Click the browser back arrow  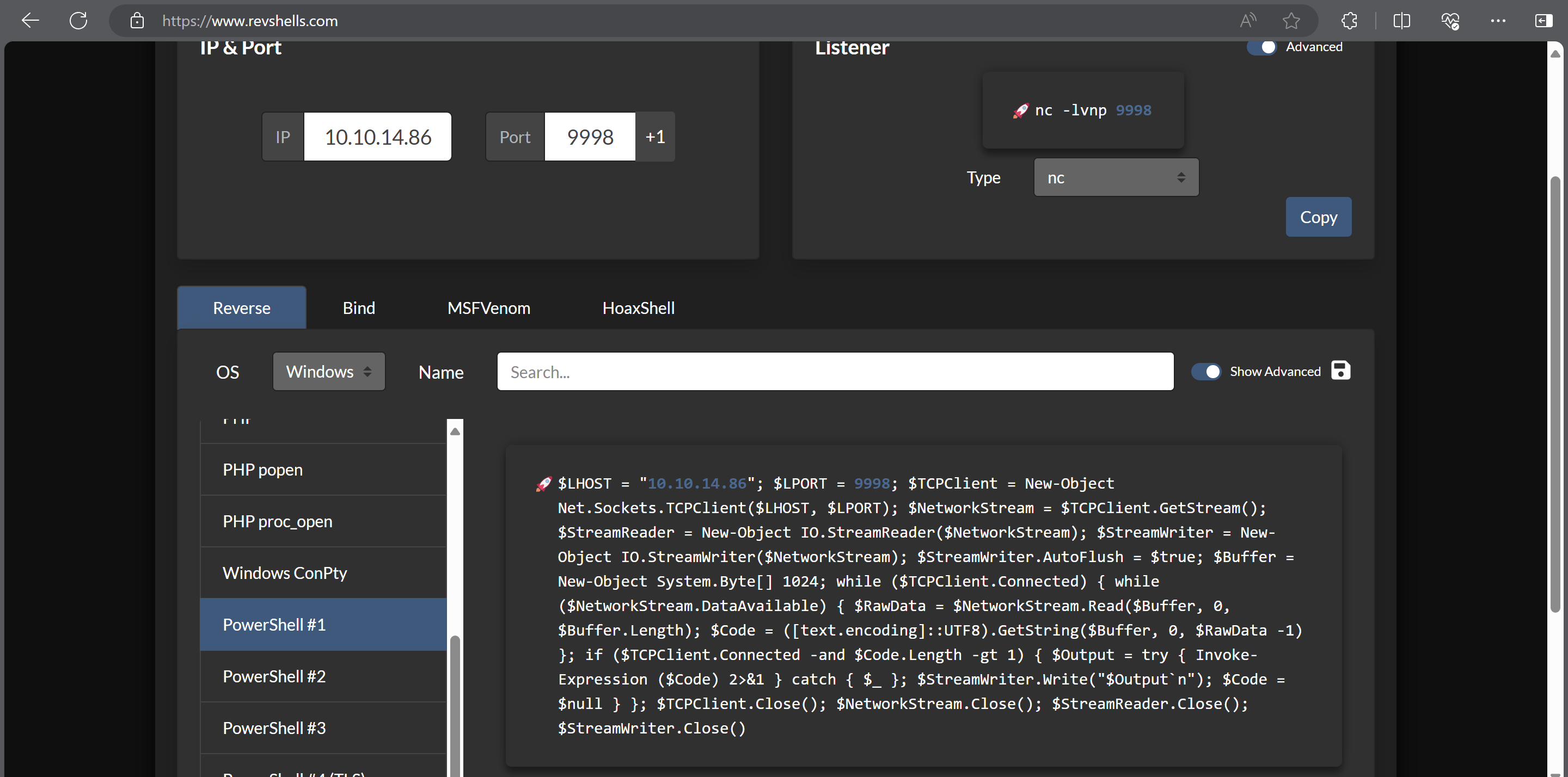30,21
